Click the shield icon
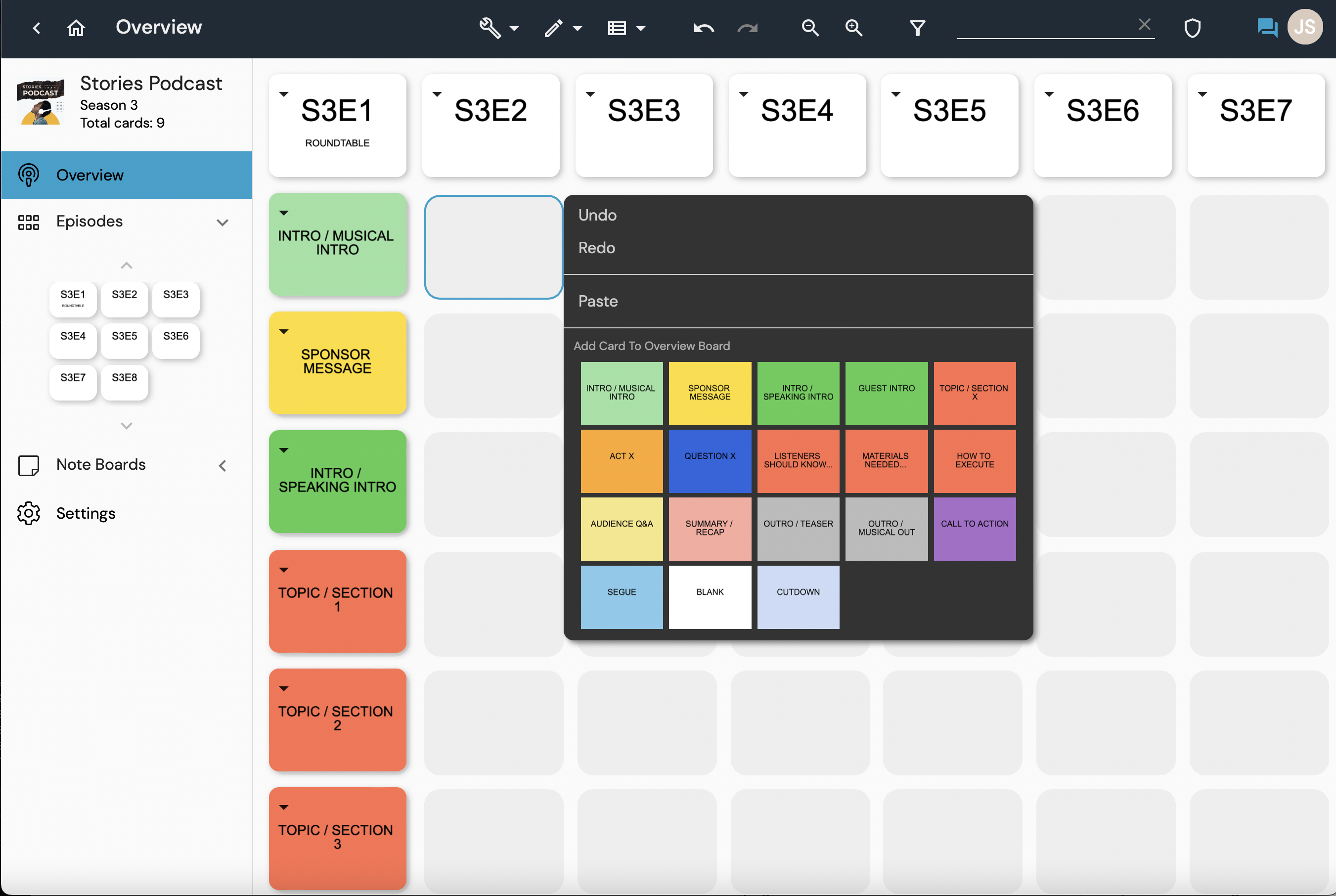1336x896 pixels. coord(1192,27)
